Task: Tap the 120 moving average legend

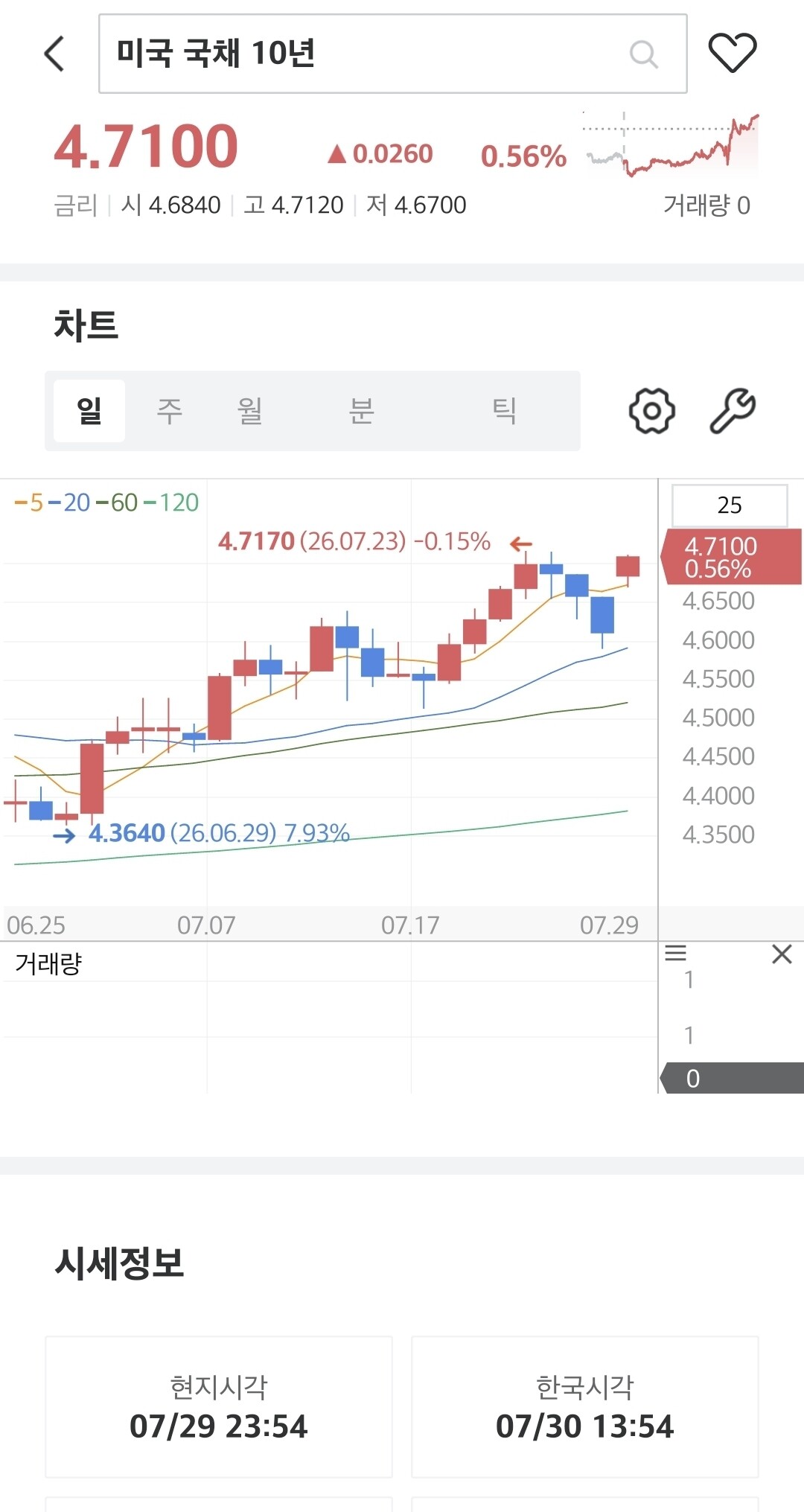Action: tap(171, 503)
